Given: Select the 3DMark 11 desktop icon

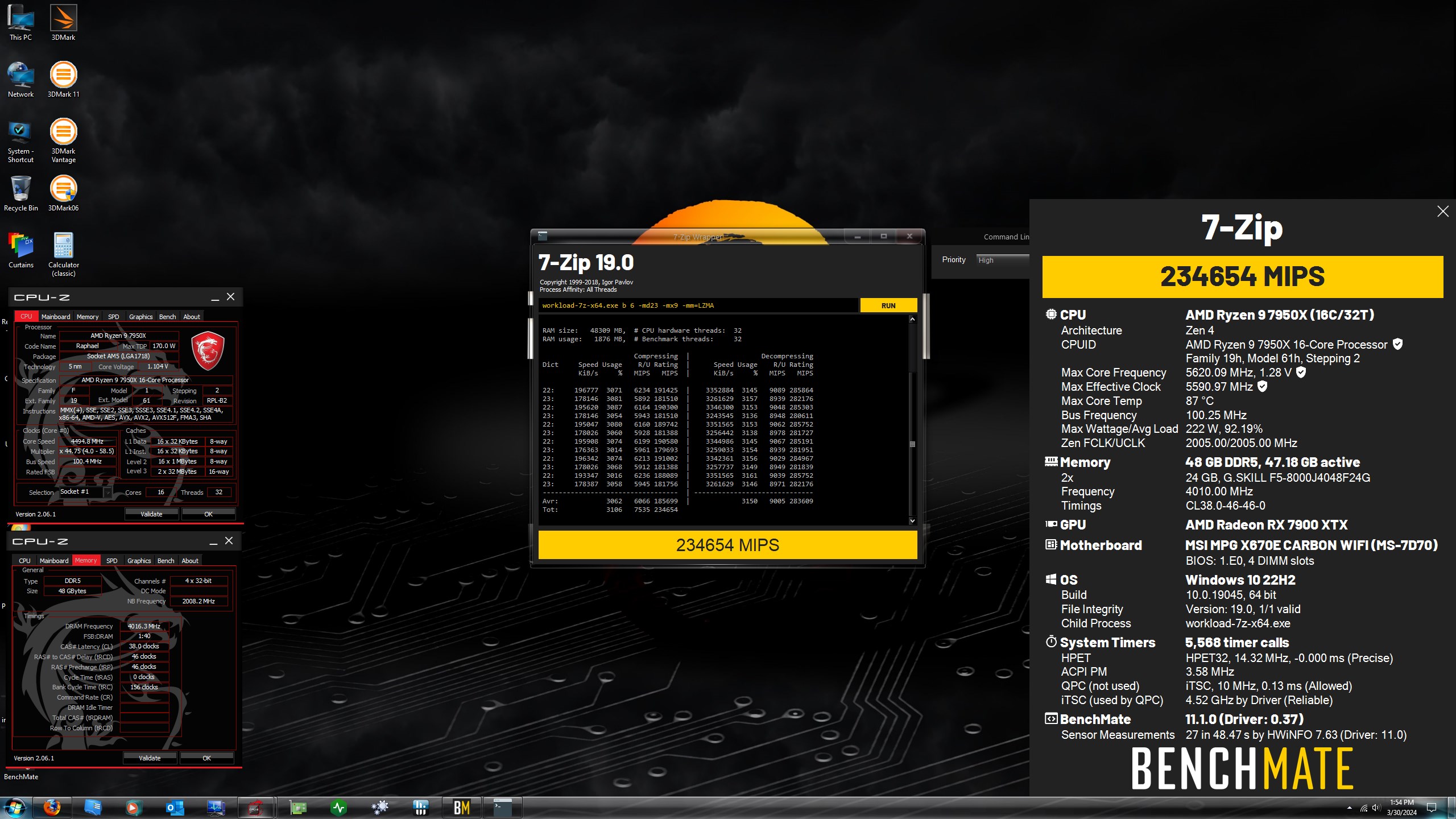Looking at the screenshot, I should coord(63,80).
